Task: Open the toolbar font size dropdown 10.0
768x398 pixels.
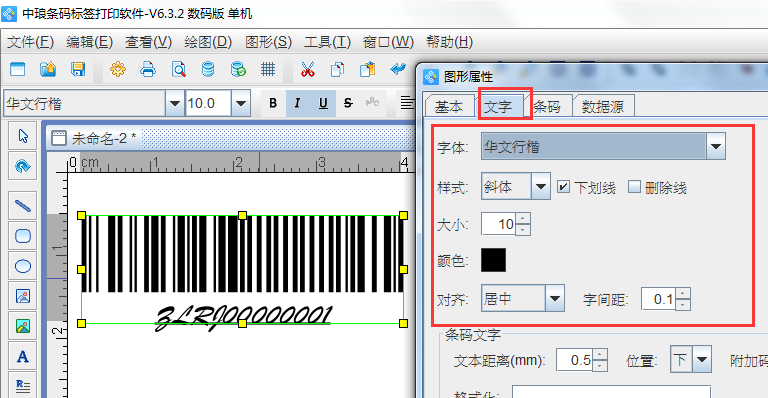Action: point(240,103)
